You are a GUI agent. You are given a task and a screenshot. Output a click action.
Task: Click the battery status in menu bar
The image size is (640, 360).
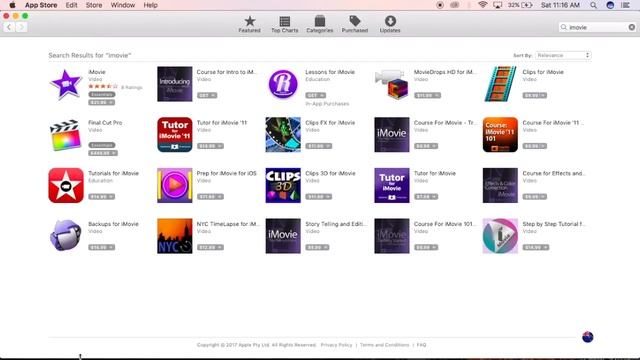tap(520, 5)
